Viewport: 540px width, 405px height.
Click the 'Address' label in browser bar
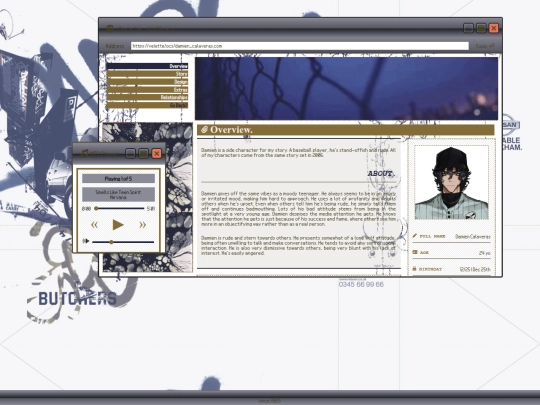tap(115, 46)
